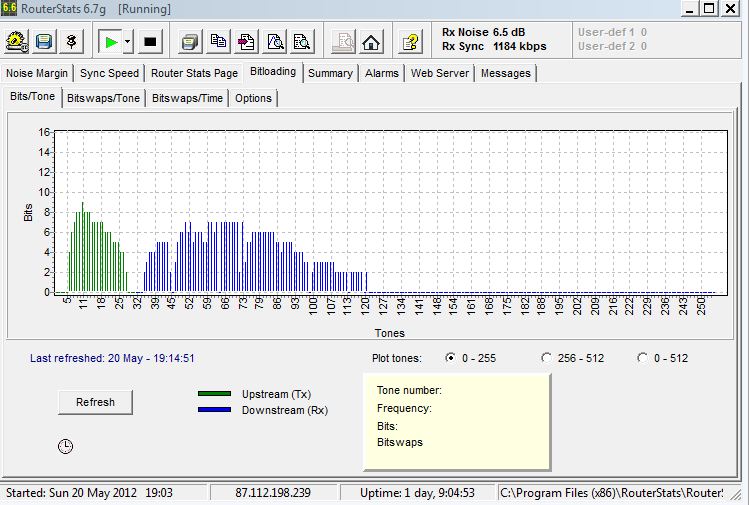
Task: Select the 0 - 255 plot tones option
Action: (x=450, y=358)
